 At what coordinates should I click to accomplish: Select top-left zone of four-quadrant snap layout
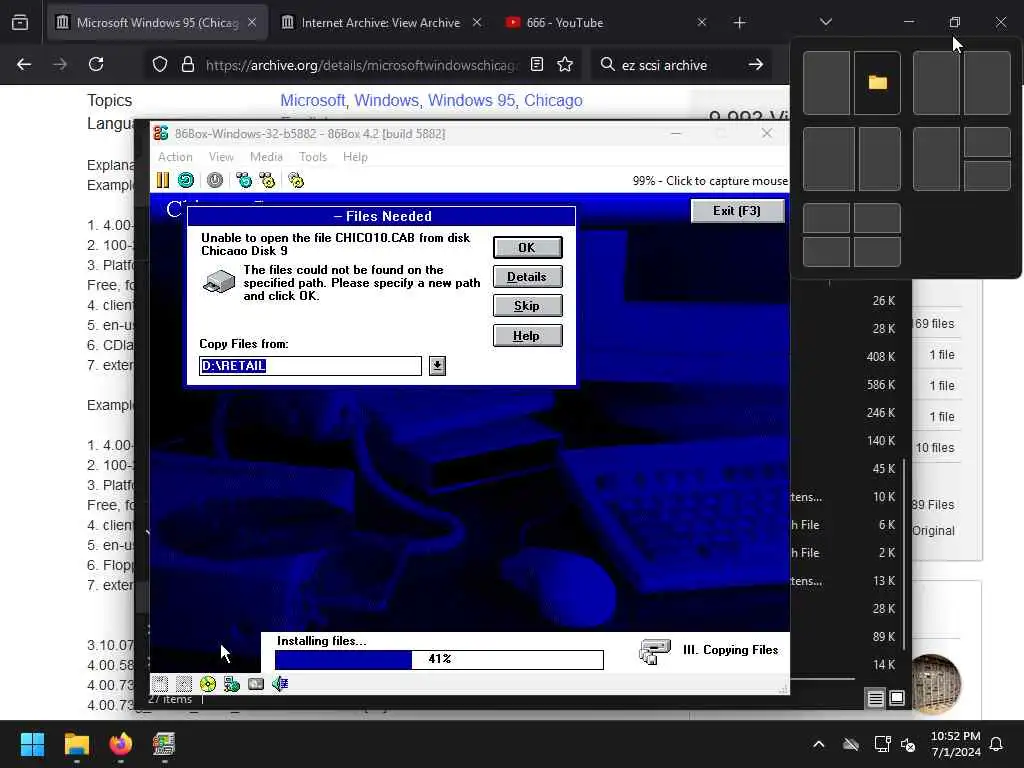[x=826, y=218]
